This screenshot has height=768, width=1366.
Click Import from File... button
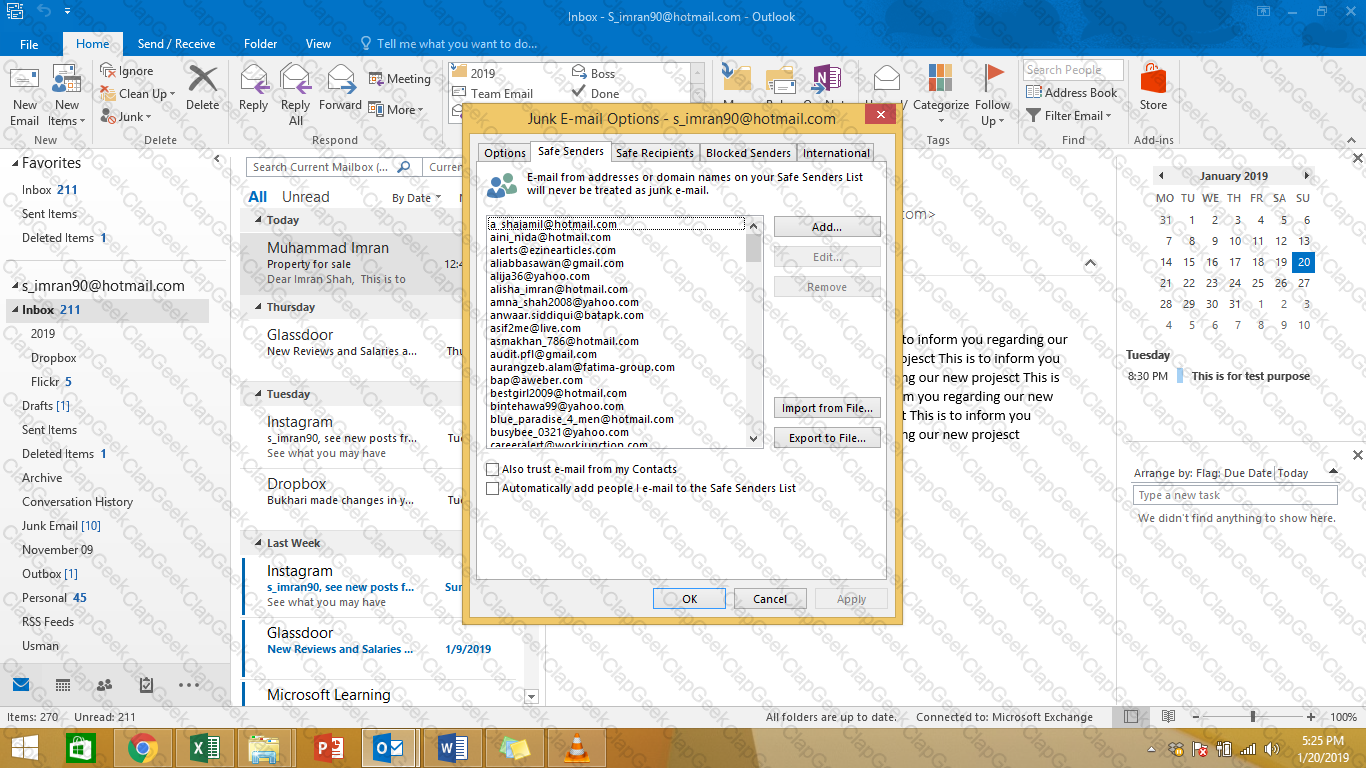[827, 408]
